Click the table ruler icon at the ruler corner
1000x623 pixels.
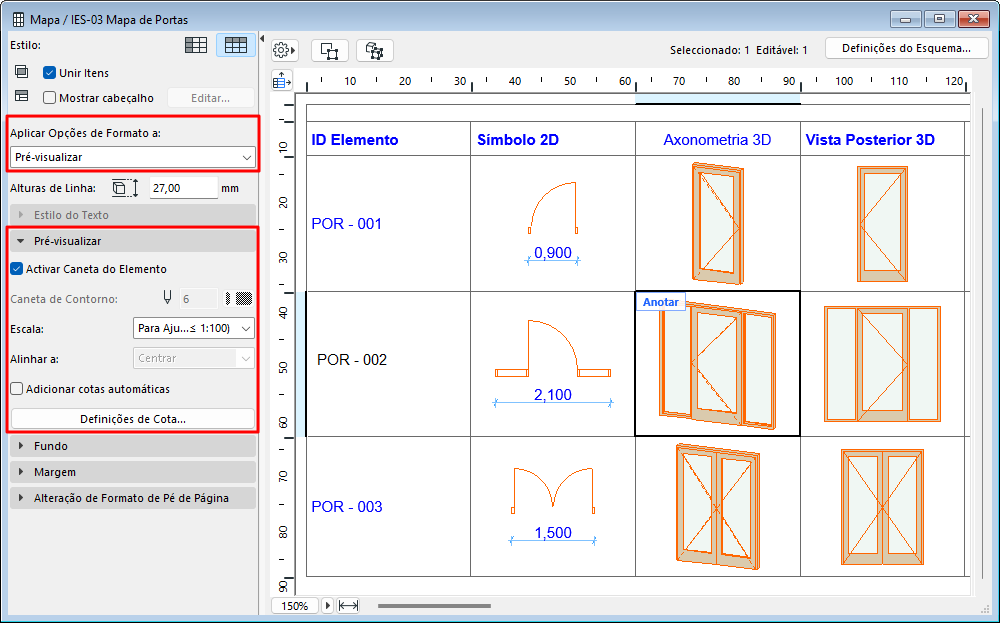pos(281,81)
